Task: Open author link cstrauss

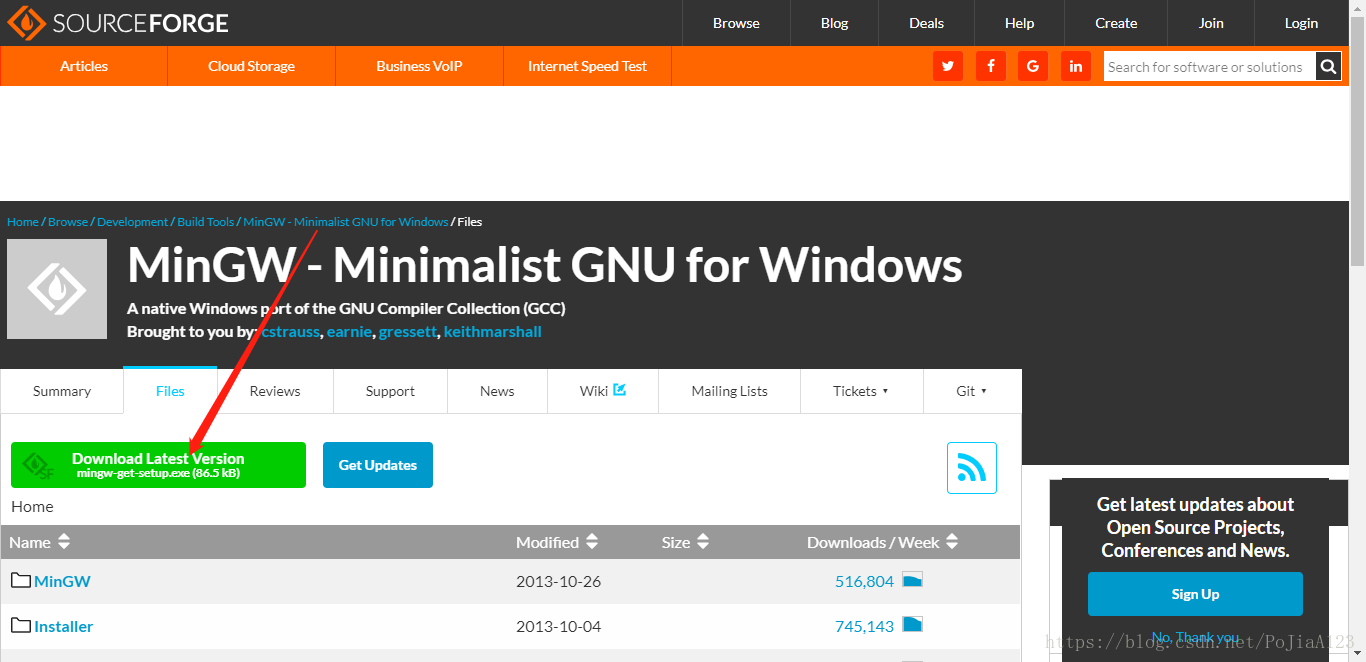Action: click(x=290, y=331)
